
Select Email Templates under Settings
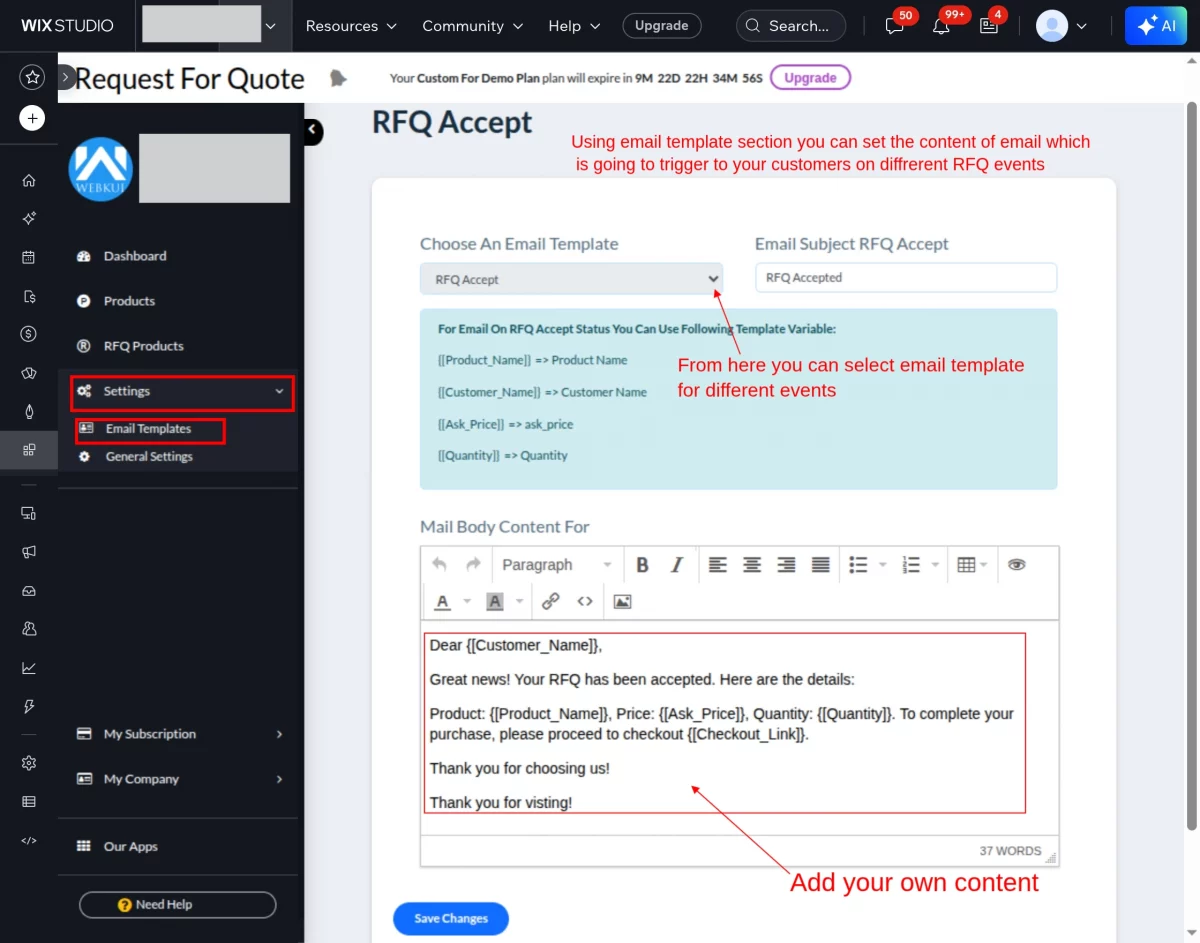click(148, 429)
